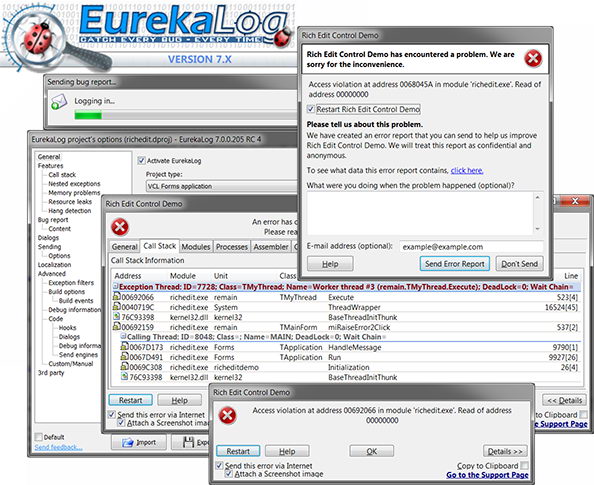
Task: Click Details >> in the bottom dialog
Action: [505, 451]
